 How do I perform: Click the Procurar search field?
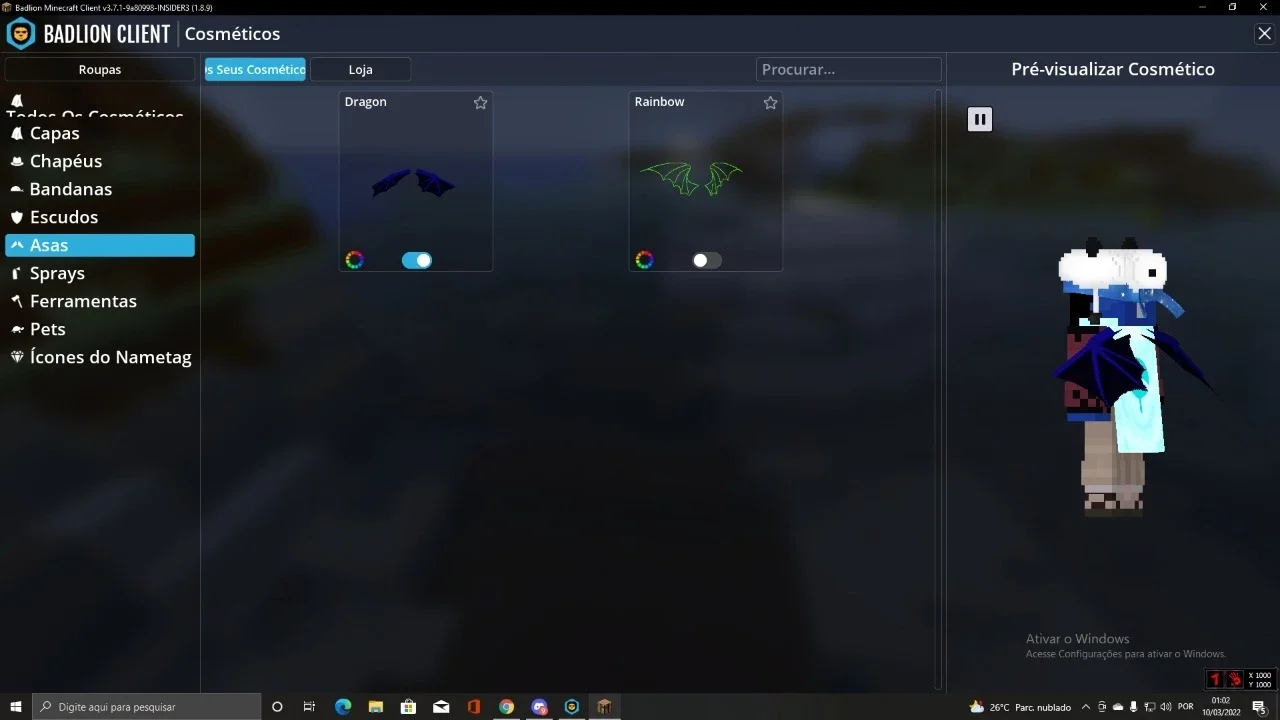tap(848, 69)
